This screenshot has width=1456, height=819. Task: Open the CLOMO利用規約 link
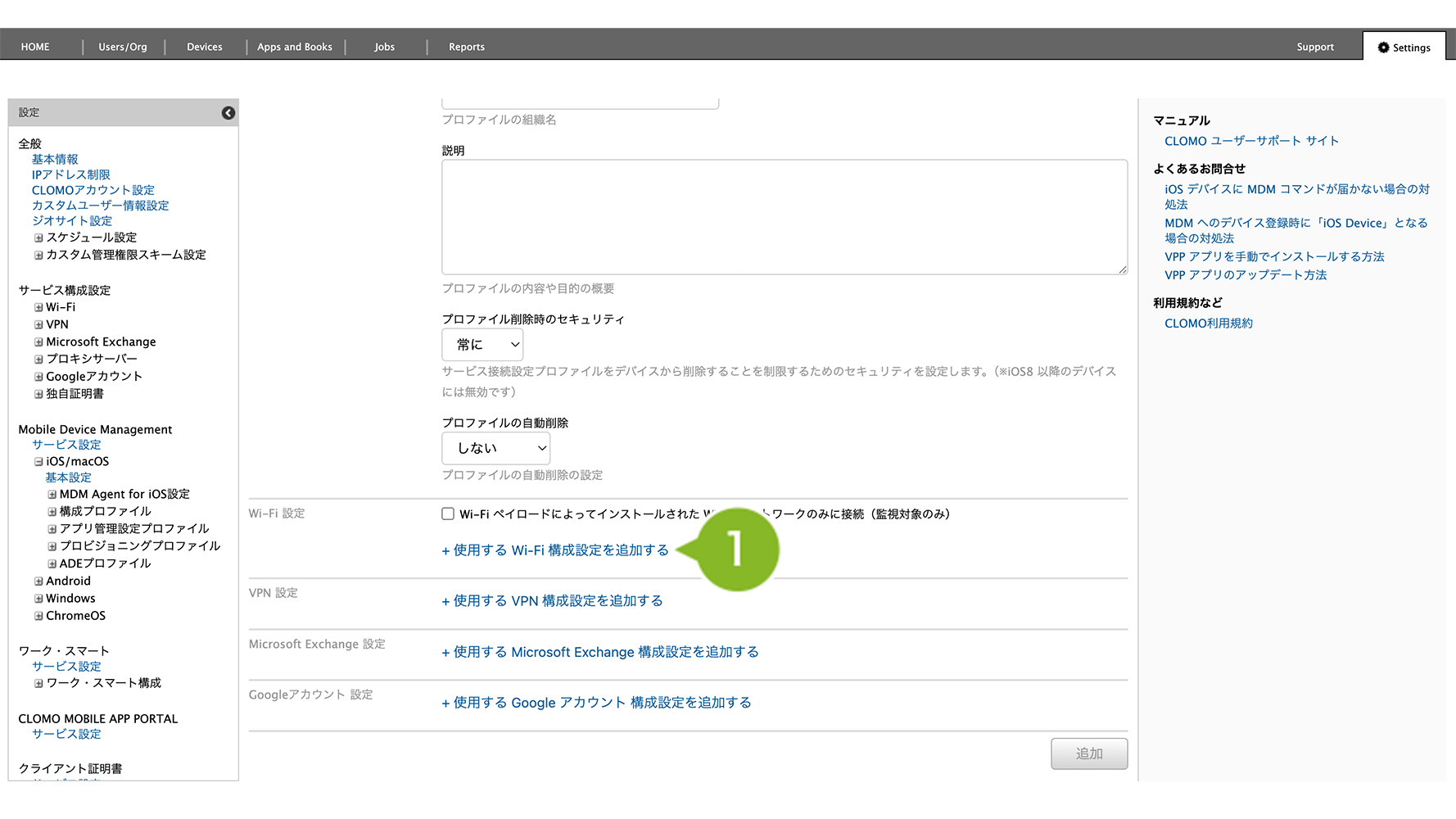pos(1208,324)
